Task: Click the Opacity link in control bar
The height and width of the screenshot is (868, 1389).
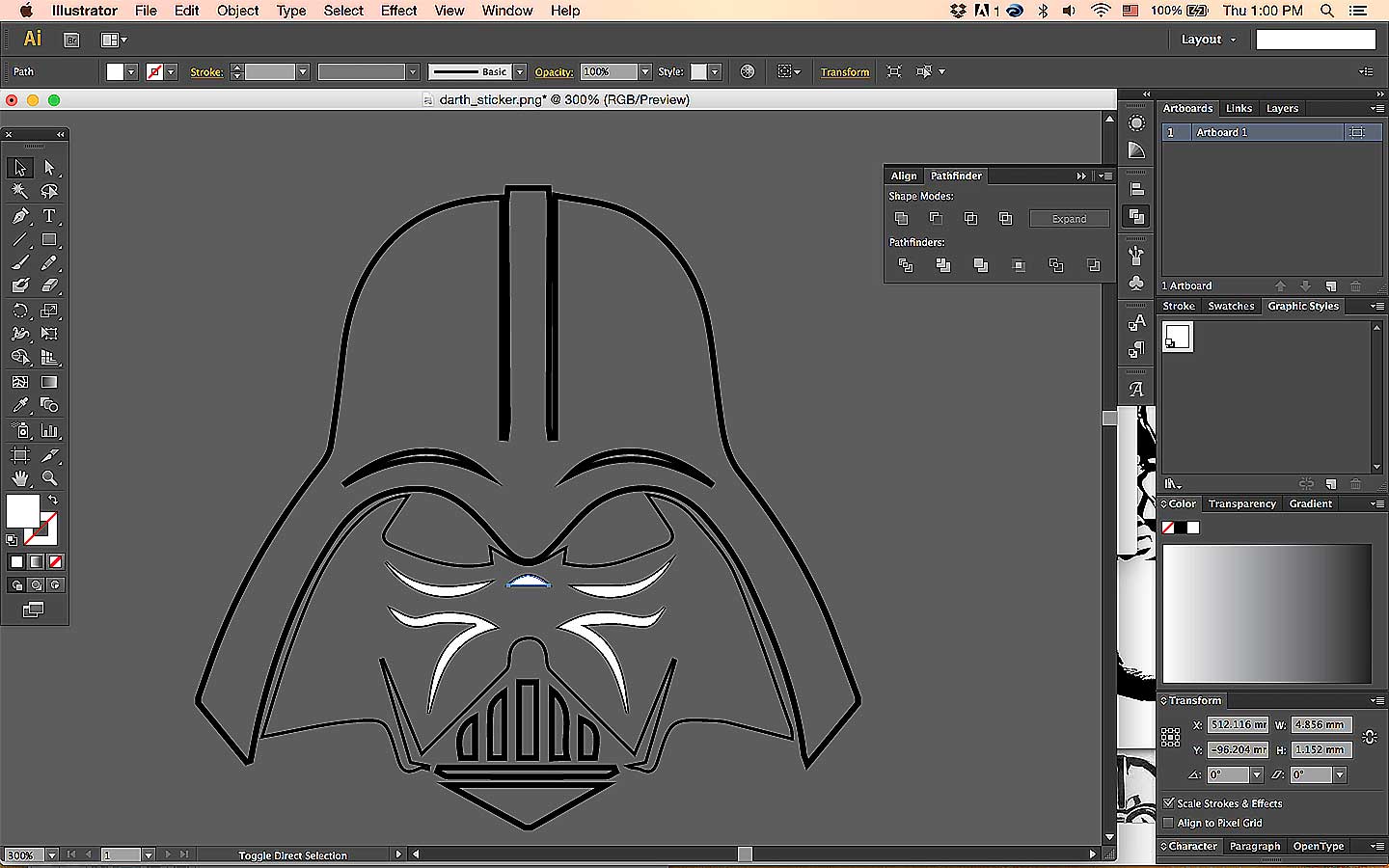Action: pyautogui.click(x=554, y=72)
